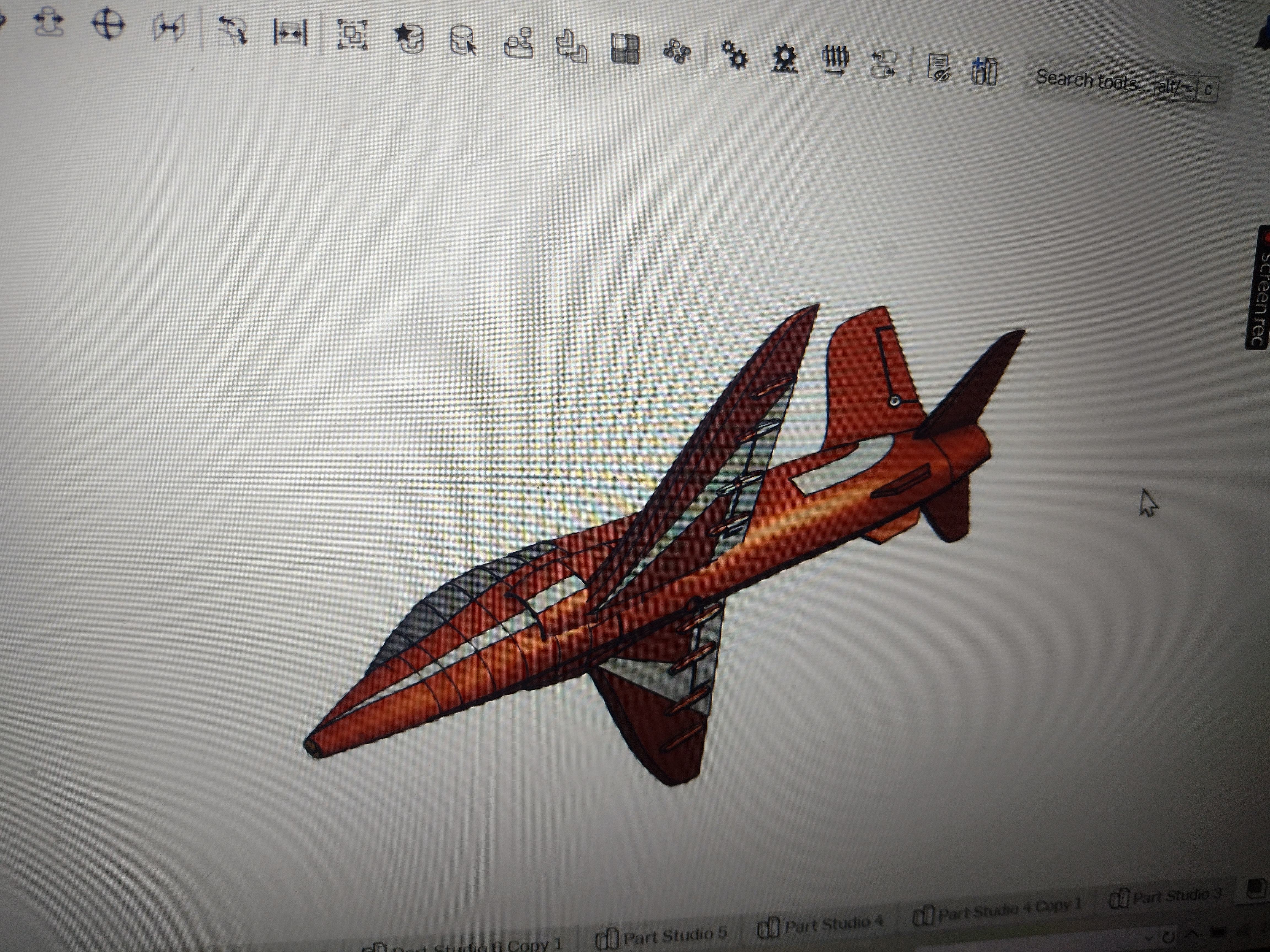Open the four-pane grid icon
The width and height of the screenshot is (1270, 952).
coord(625,49)
